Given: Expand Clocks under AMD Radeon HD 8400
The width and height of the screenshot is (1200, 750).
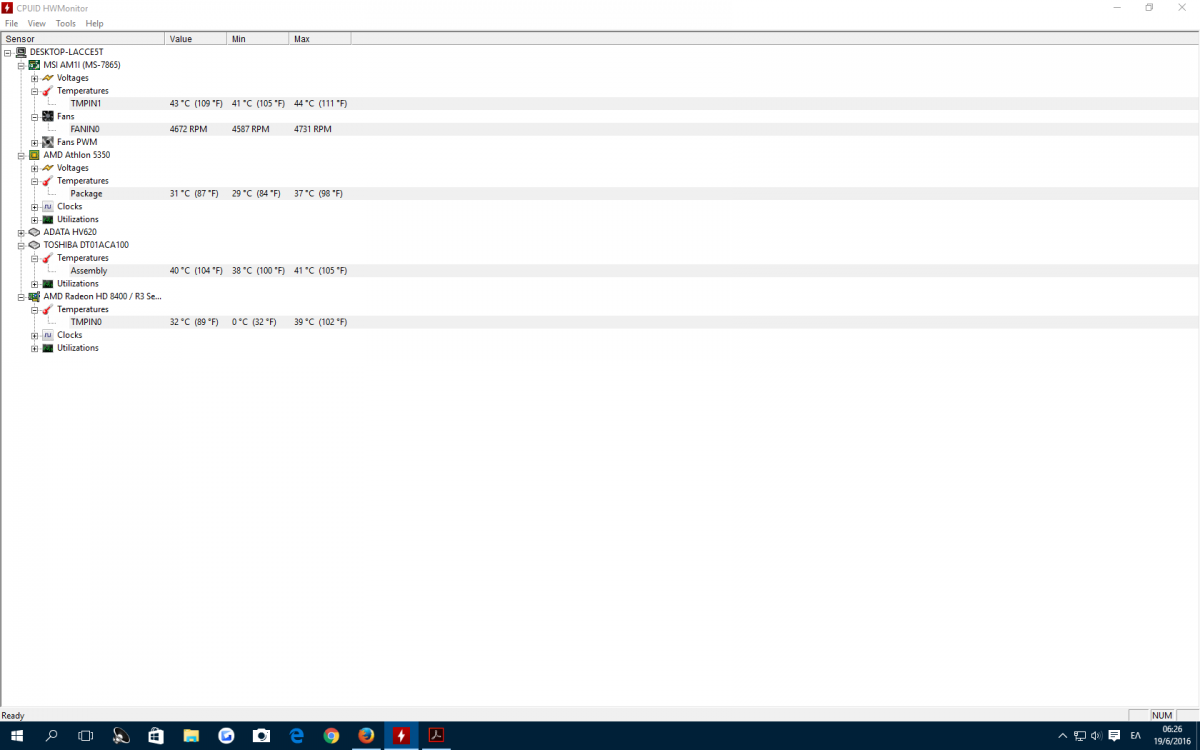Looking at the screenshot, I should [34, 335].
